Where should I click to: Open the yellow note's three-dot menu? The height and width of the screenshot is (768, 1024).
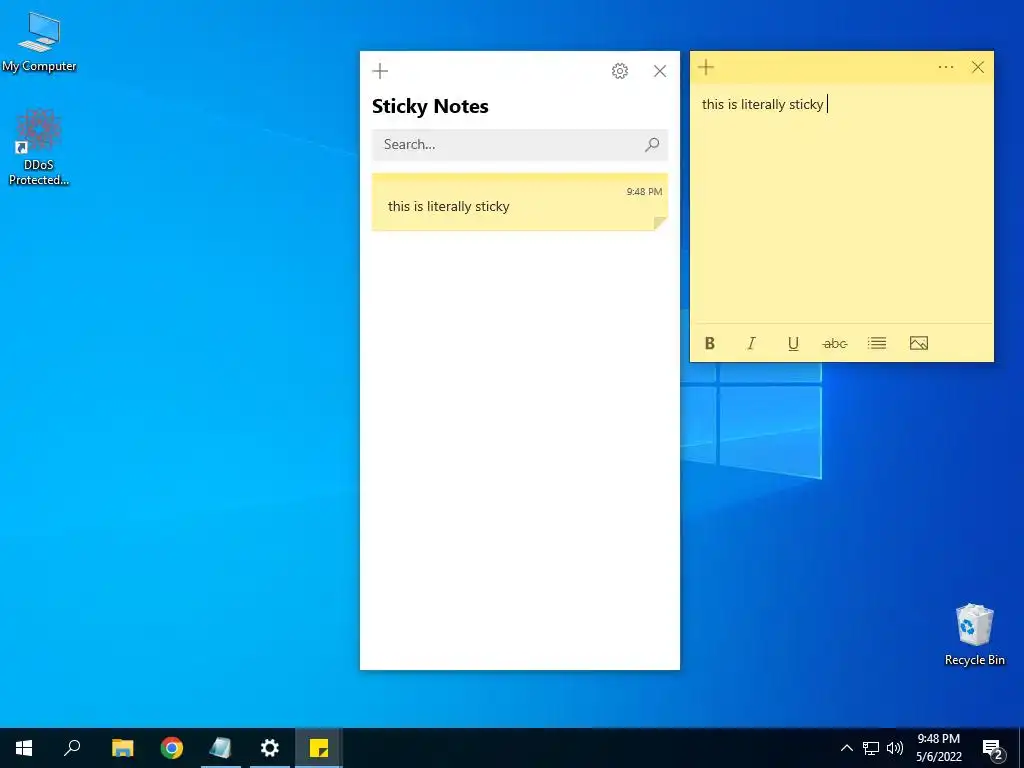pos(946,67)
